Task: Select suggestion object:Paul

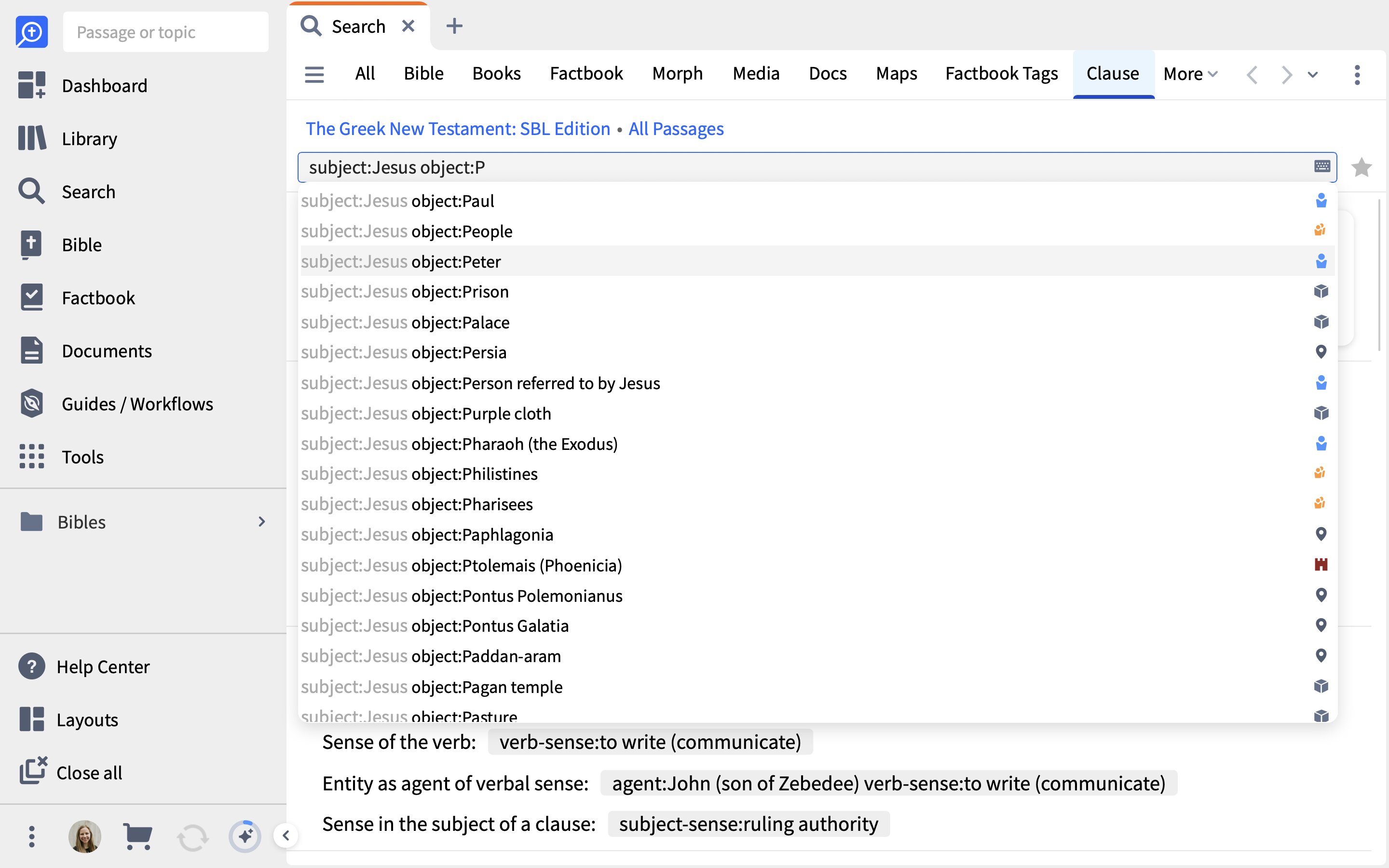Action: coord(817,201)
